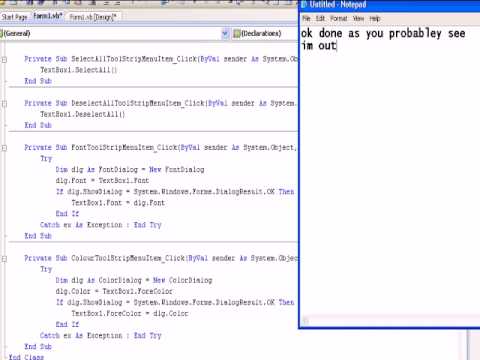Switch to the Start Page tab

(x=14, y=17)
